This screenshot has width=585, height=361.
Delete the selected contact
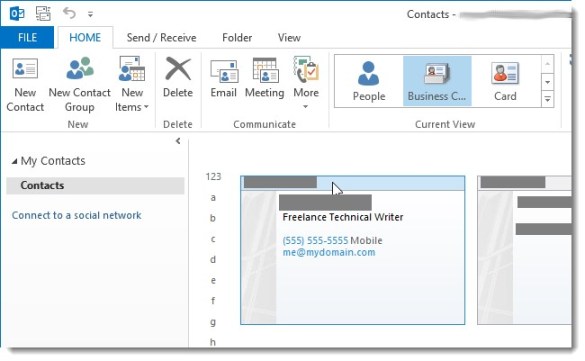point(178,78)
